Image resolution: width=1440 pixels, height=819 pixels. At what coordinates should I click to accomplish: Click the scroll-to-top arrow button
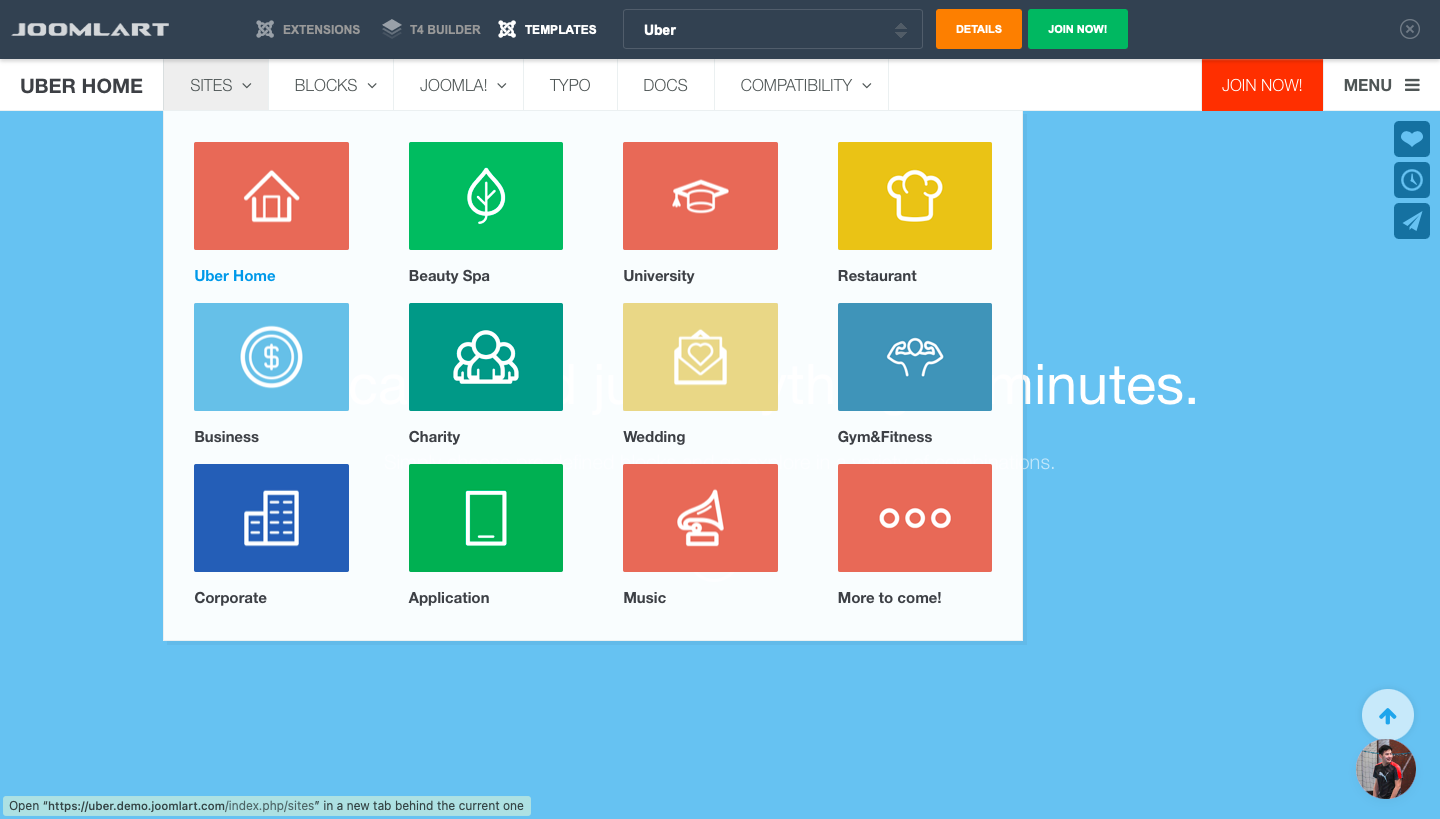[1387, 716]
